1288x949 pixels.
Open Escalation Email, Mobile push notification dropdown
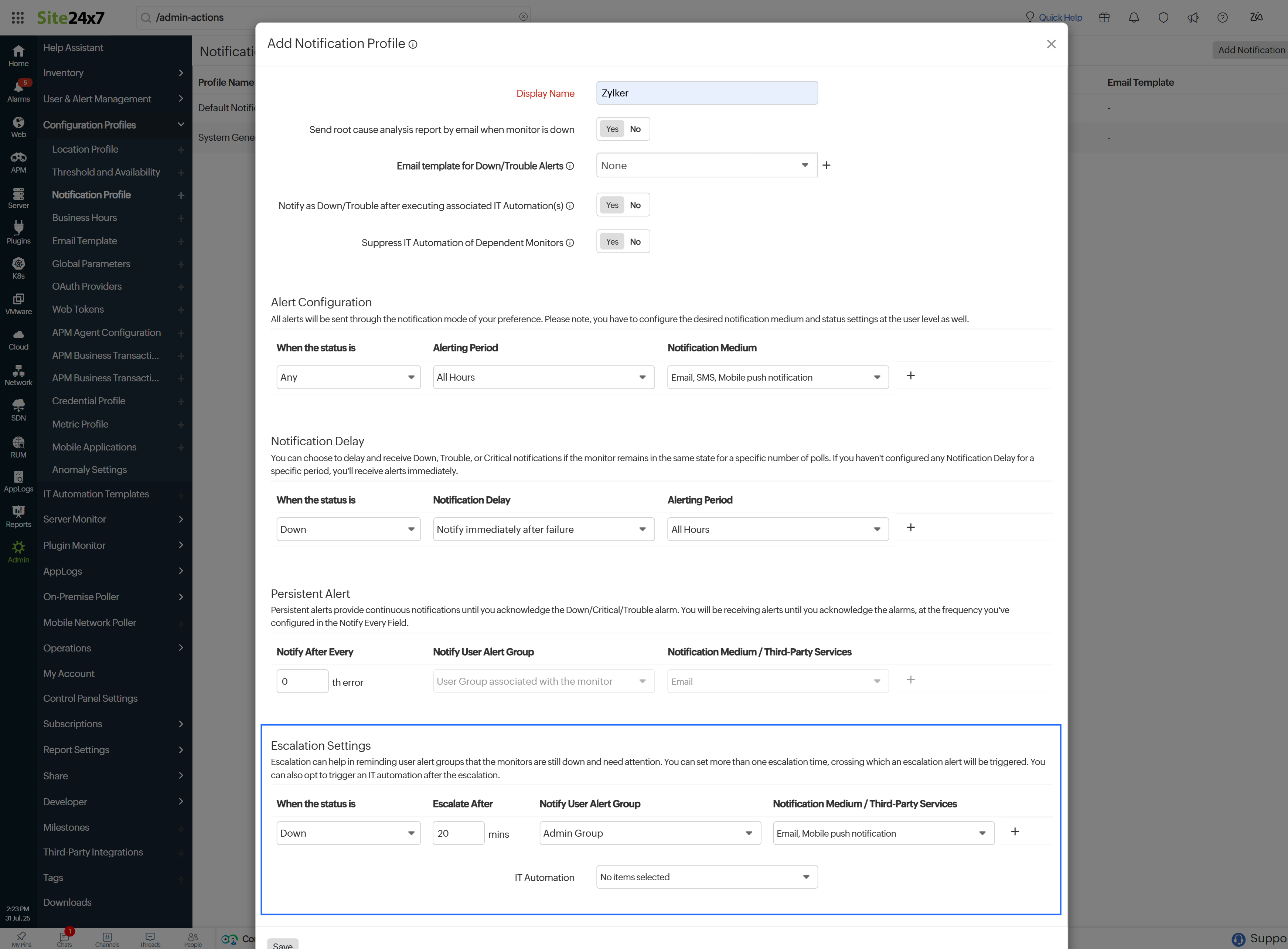click(883, 833)
